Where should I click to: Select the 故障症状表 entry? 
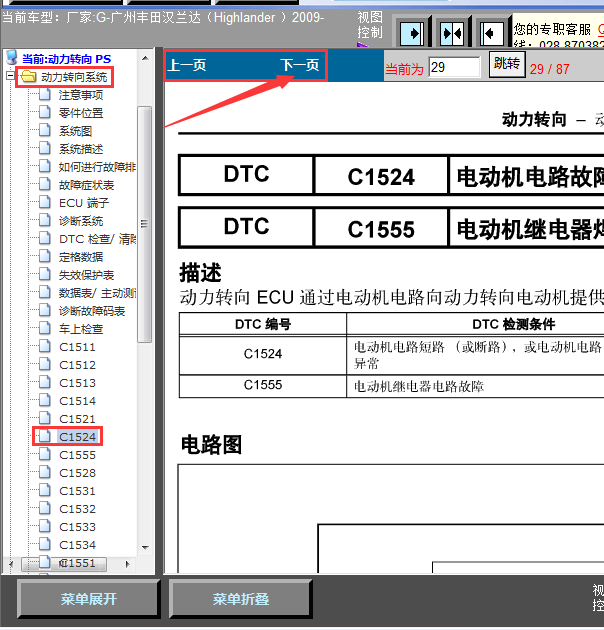tap(86, 185)
